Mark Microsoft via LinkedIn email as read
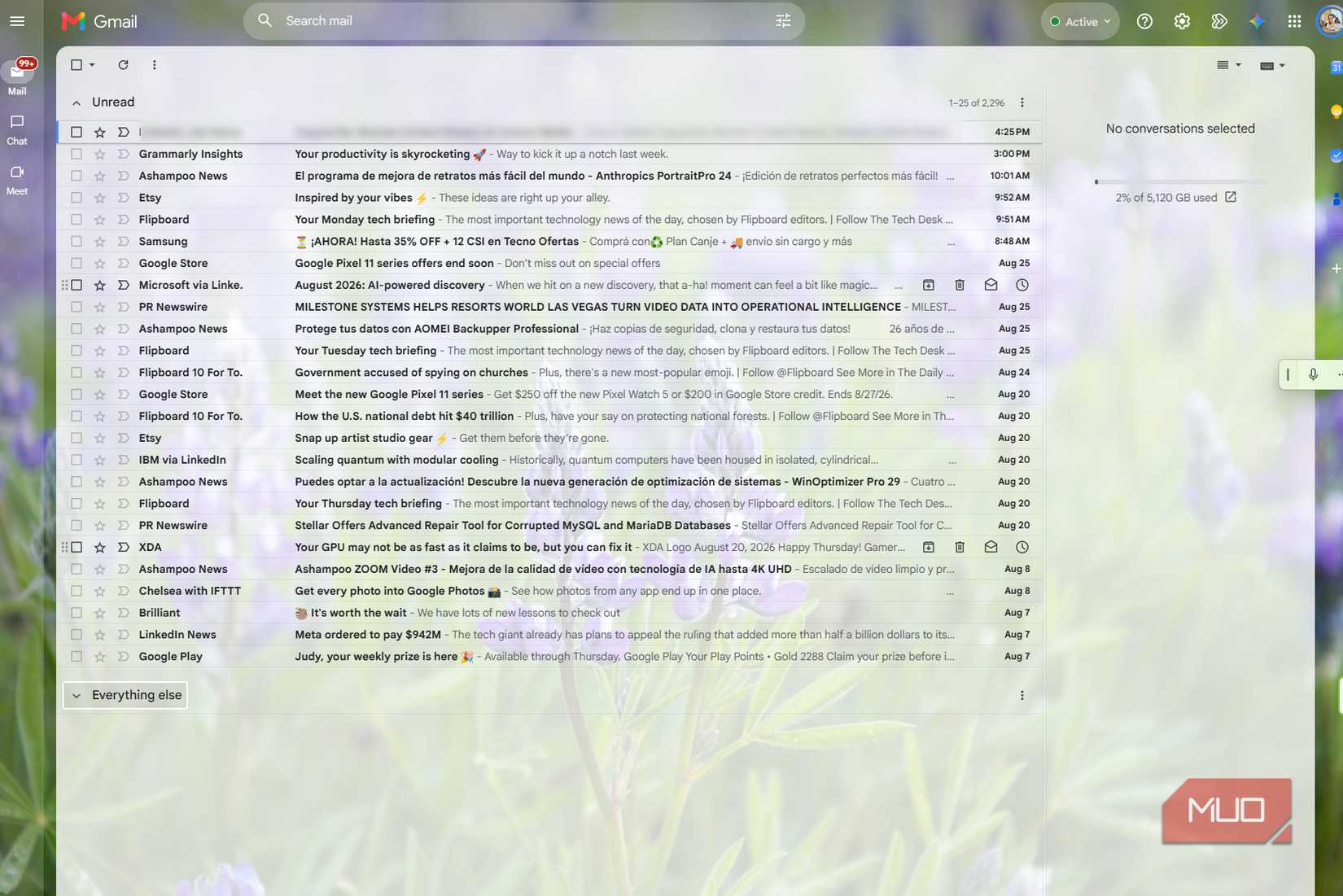 pos(991,286)
